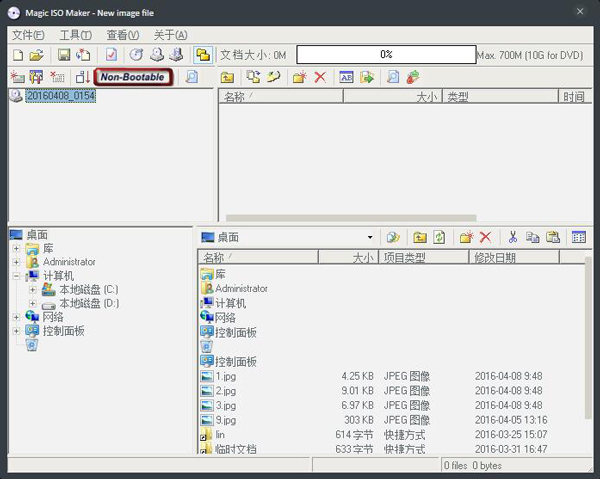Click the horizontal scrollbar in image file list
The width and height of the screenshot is (600, 479).
351,218
